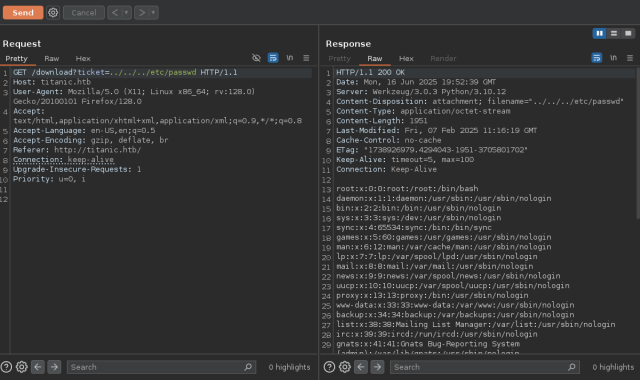Click the Cache-Control: no-cache header

click(x=389, y=140)
